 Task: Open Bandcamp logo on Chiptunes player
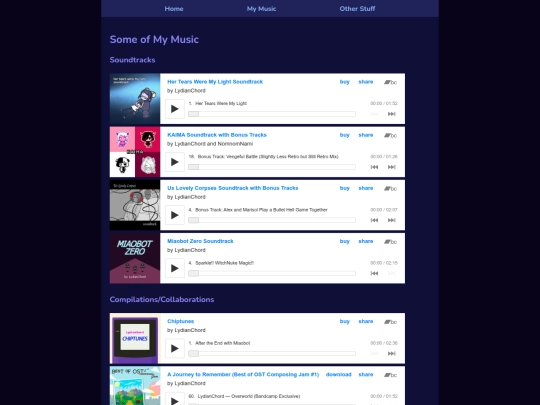coord(391,322)
